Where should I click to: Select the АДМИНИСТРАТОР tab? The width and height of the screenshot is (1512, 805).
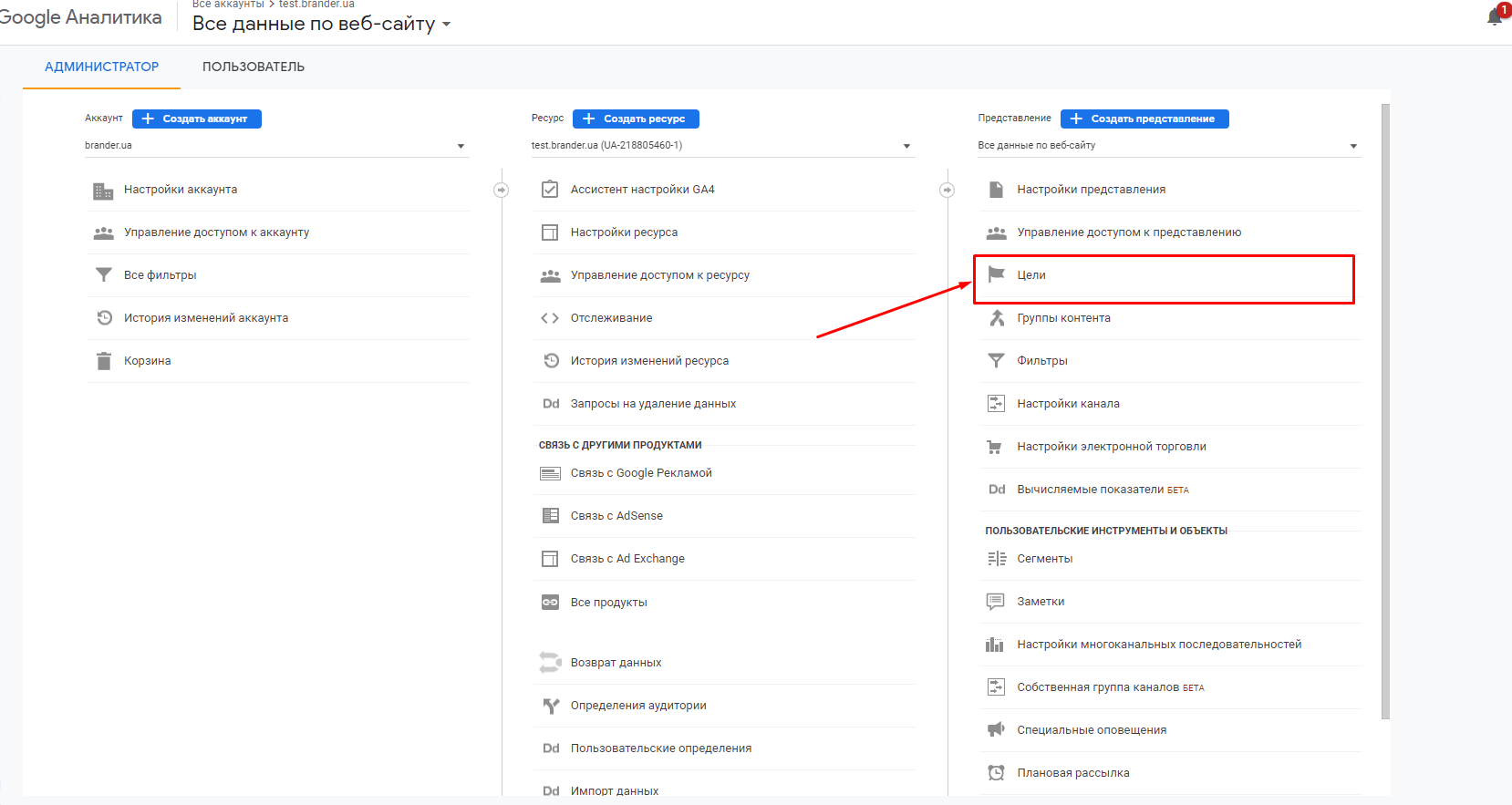coord(101,67)
